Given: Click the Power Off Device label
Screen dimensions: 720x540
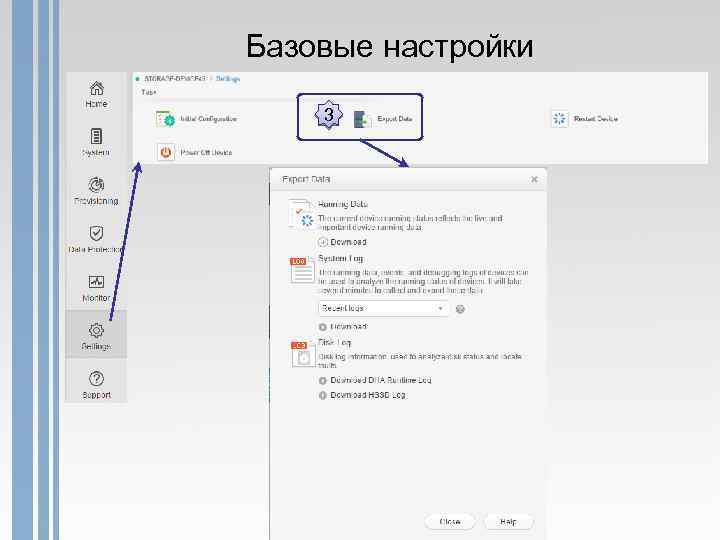Looking at the screenshot, I should pos(206,152).
